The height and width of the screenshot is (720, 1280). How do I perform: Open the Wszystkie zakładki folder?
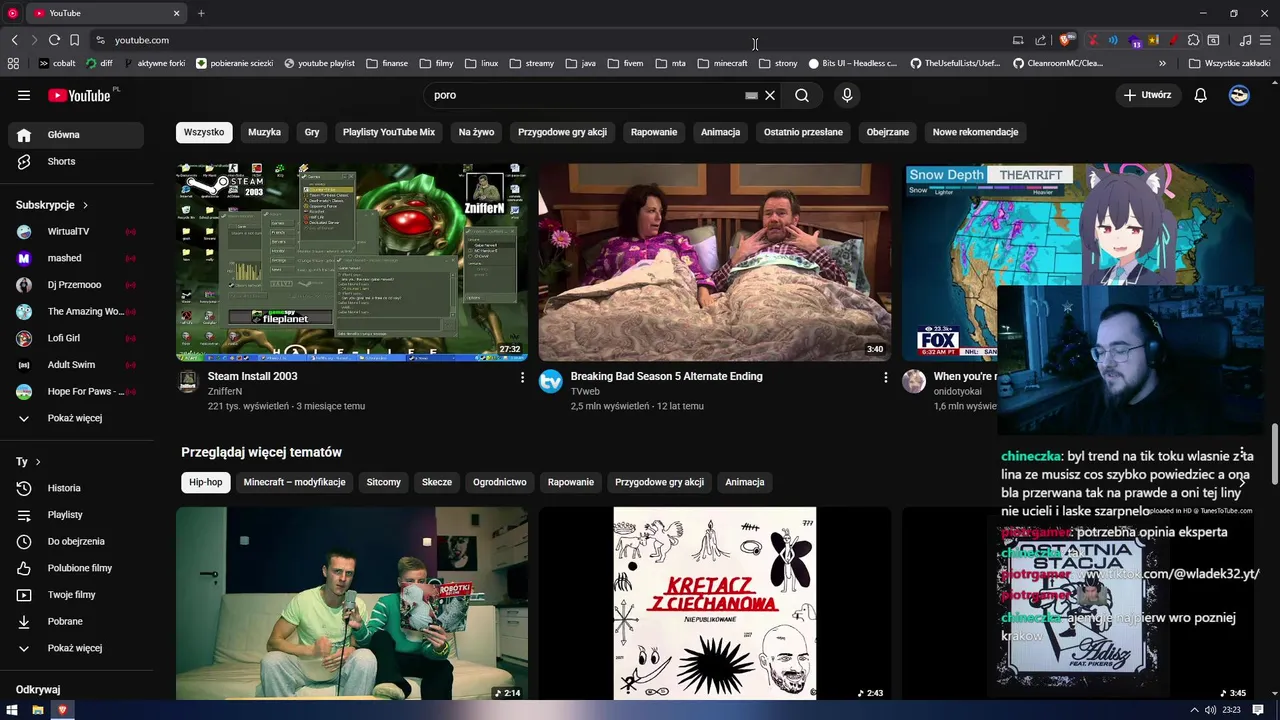click(1229, 63)
